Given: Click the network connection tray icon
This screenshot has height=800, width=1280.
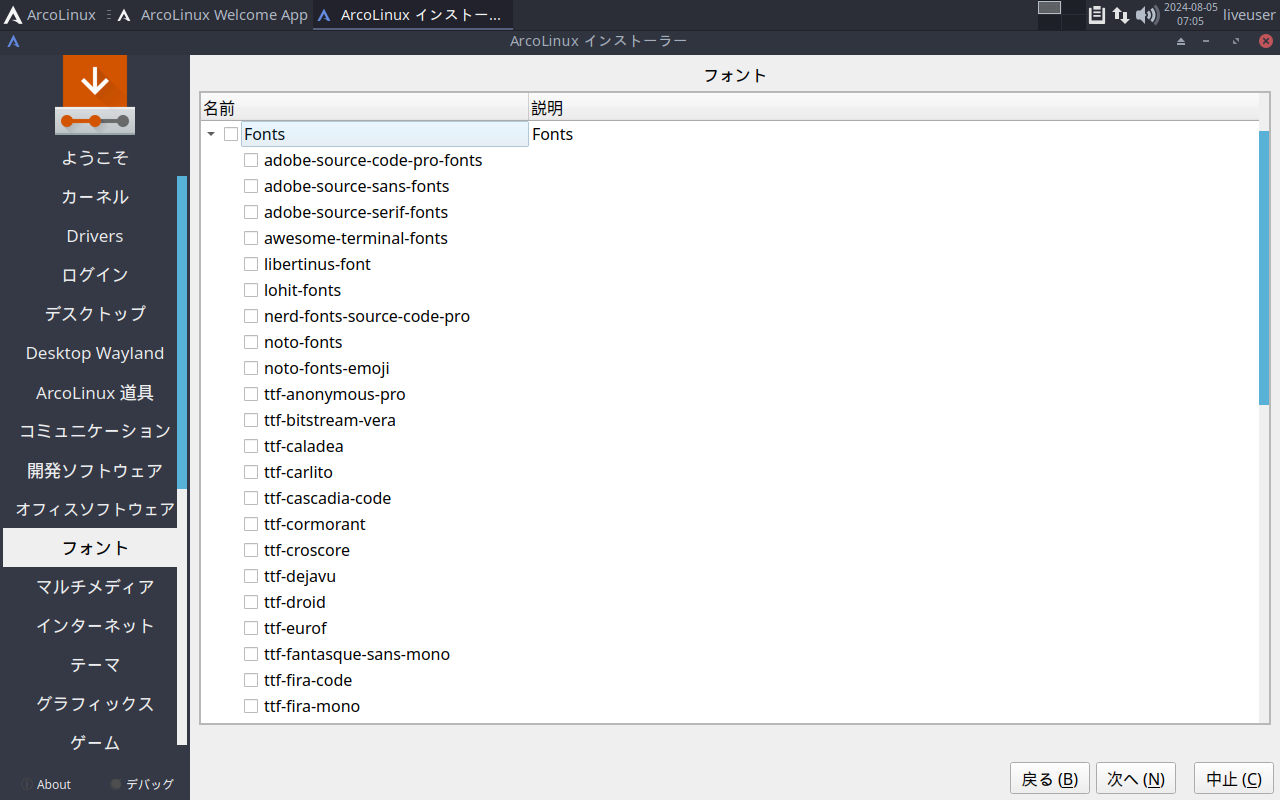Looking at the screenshot, I should click(x=1121, y=15).
